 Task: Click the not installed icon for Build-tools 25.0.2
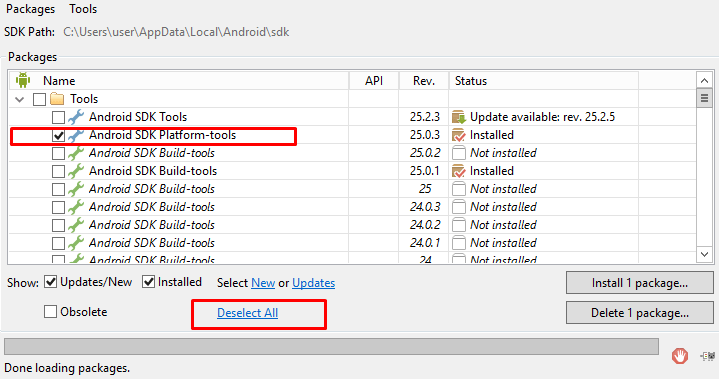coord(459,153)
